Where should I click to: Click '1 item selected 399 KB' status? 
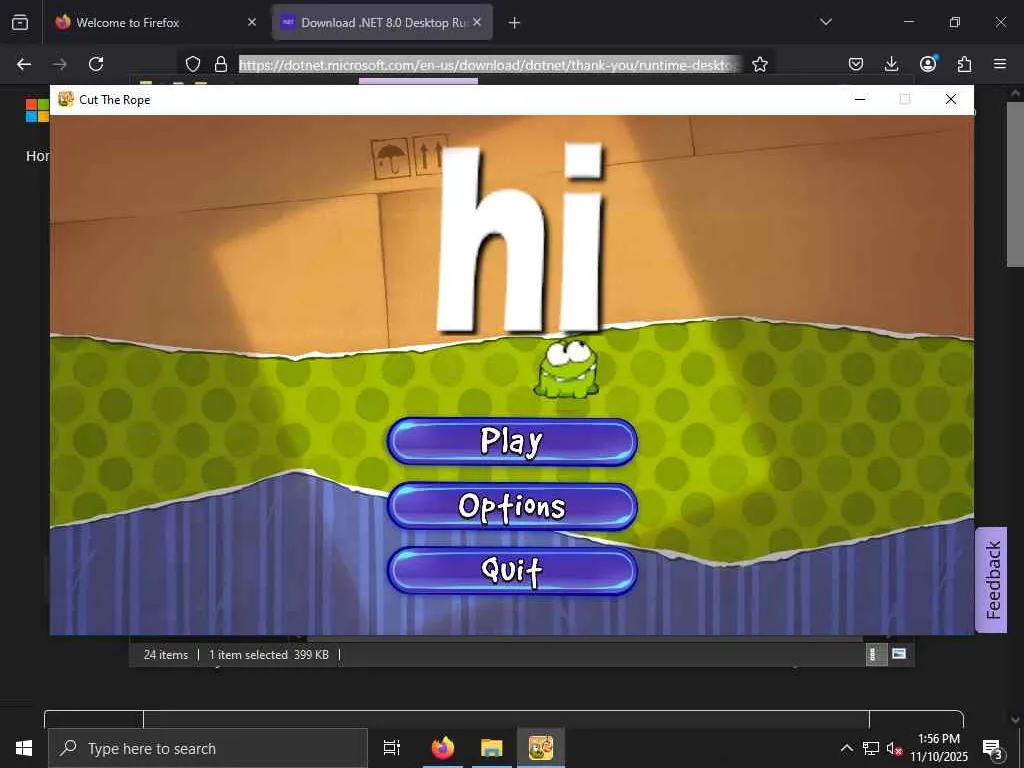click(269, 654)
